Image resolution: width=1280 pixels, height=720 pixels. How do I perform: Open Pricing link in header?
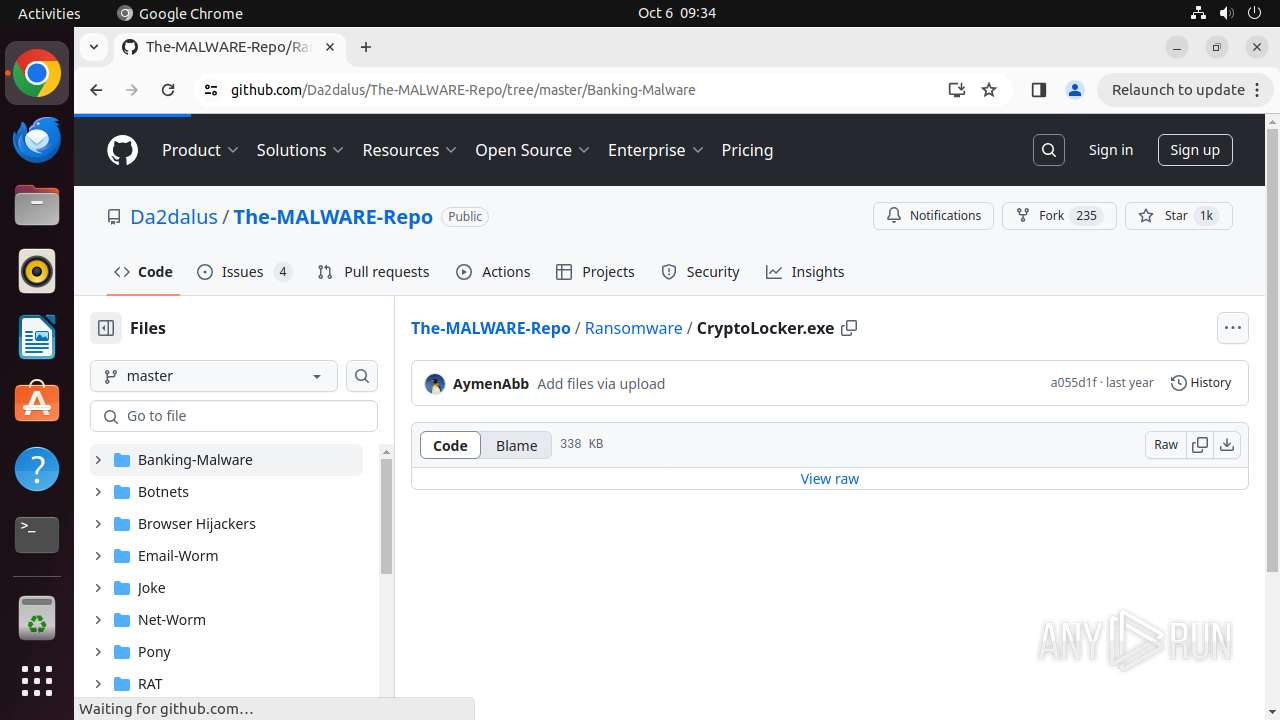[x=747, y=150]
